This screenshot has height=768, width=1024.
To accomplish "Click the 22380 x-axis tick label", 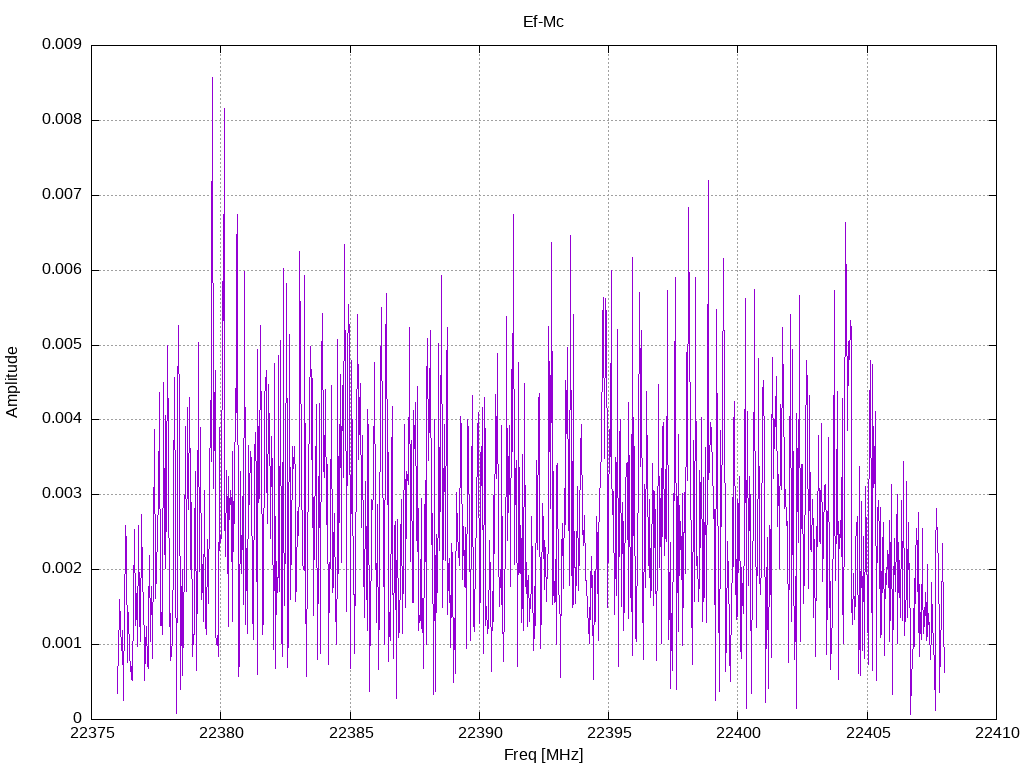I will point(221,733).
